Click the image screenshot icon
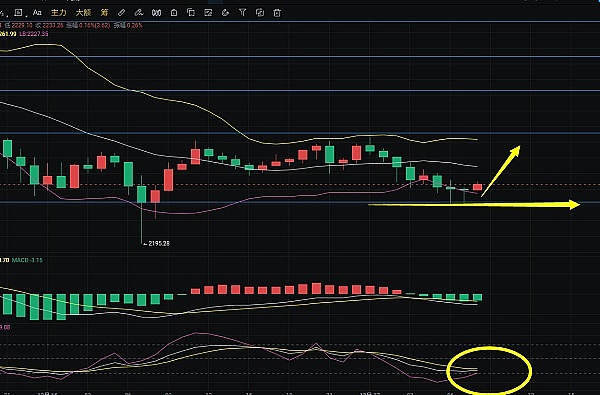The image size is (600, 395). tap(208, 13)
